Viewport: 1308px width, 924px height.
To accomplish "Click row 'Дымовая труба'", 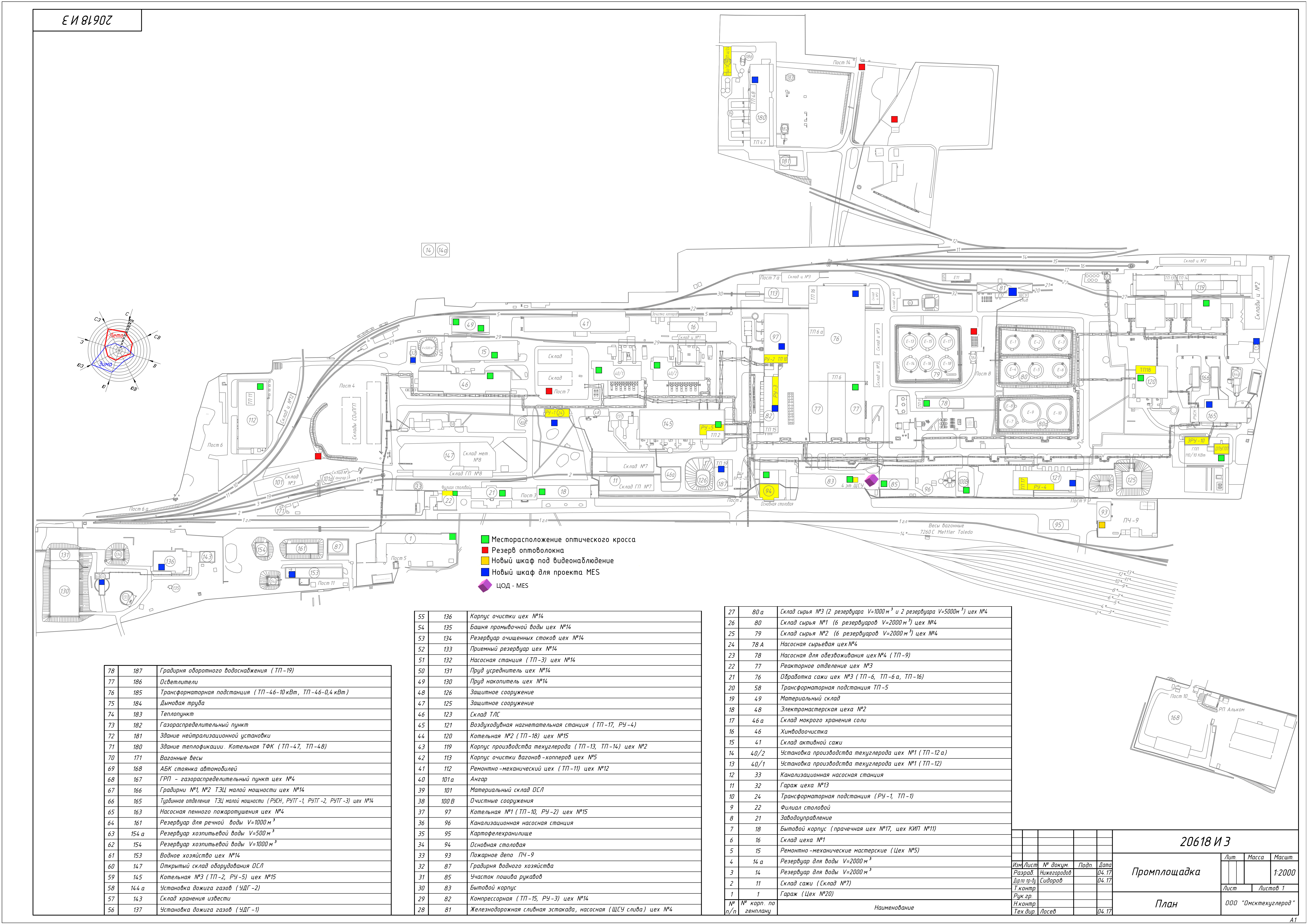I will 248,704.
